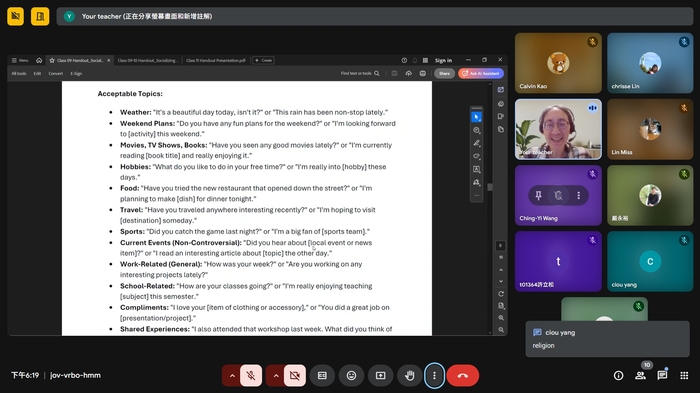This screenshot has width=700, height=393.
Task: Open video settings arrow beside camera
Action: tap(275, 376)
